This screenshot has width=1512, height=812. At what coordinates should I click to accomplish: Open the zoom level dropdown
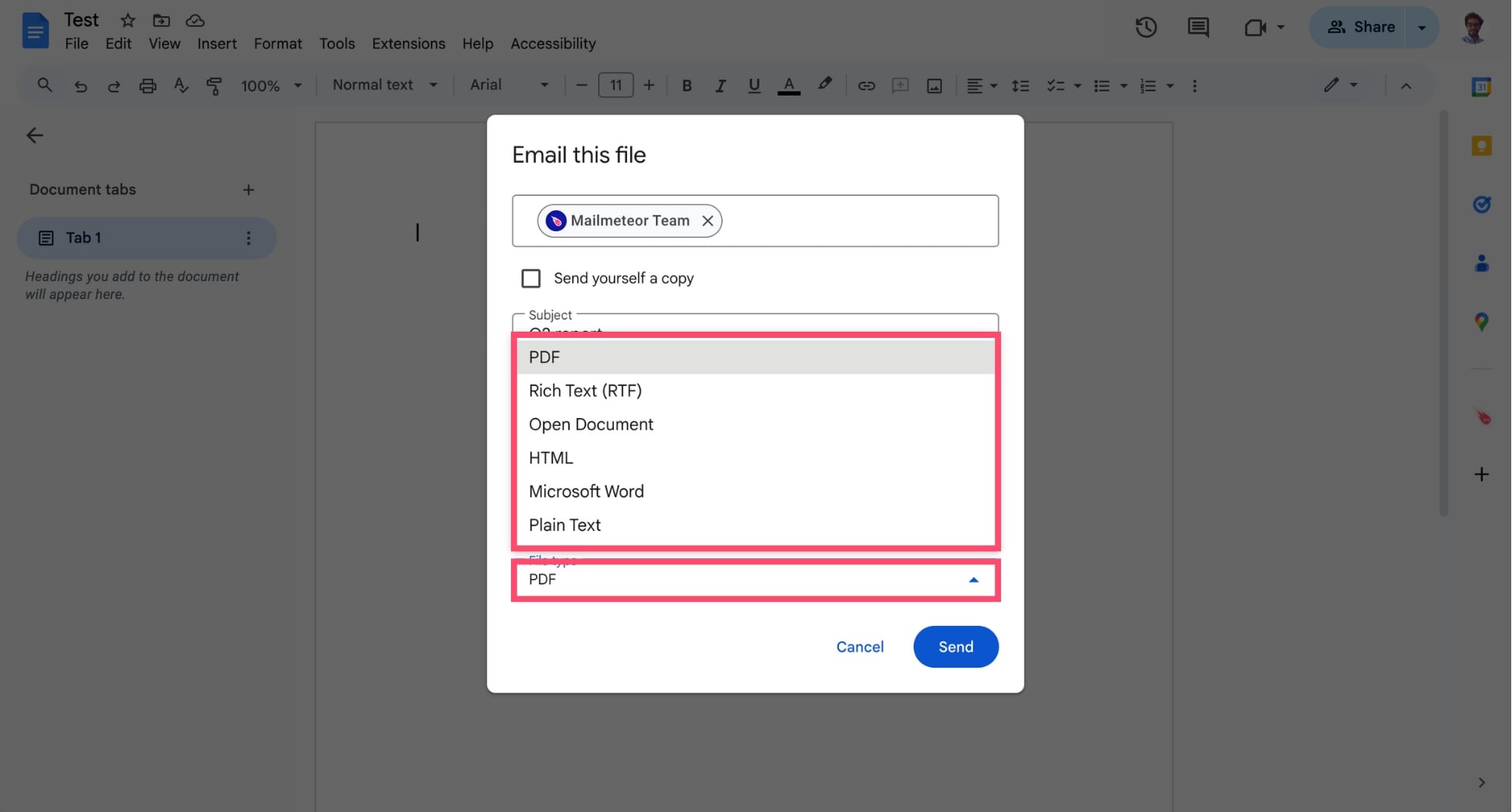[271, 86]
